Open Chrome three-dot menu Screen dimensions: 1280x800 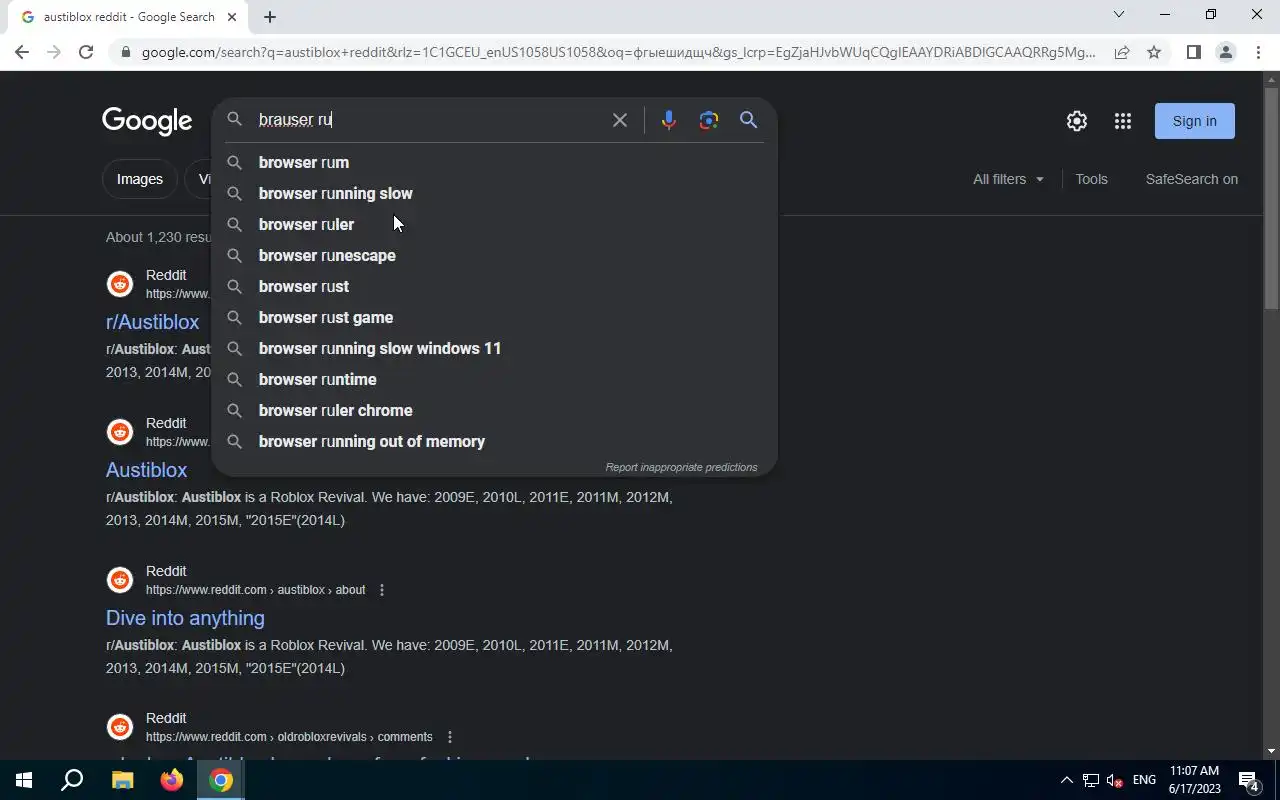[1258, 52]
